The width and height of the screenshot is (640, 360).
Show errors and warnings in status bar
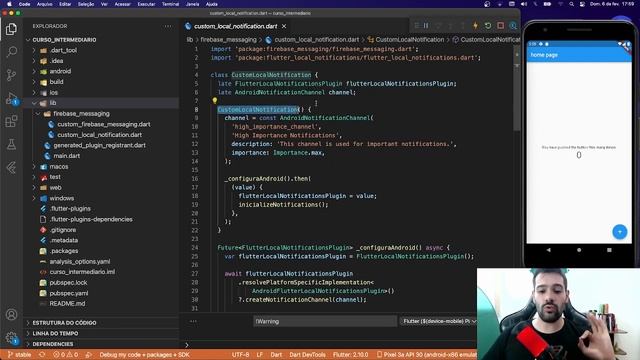(x=66, y=355)
